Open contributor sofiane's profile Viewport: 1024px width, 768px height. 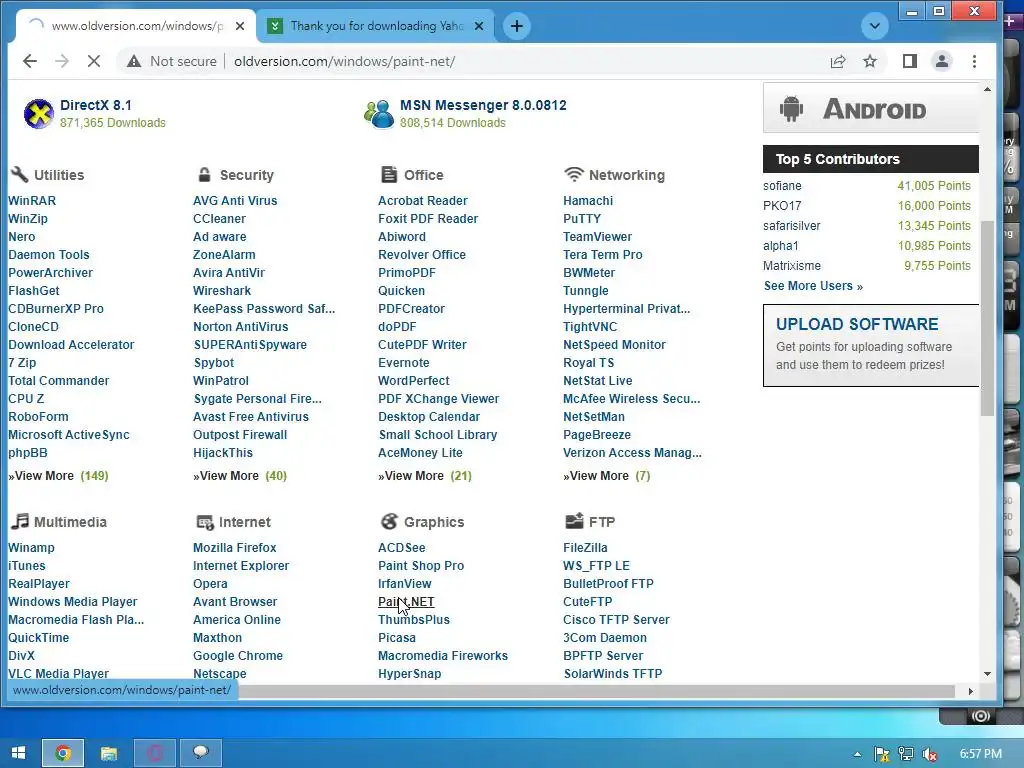[782, 185]
